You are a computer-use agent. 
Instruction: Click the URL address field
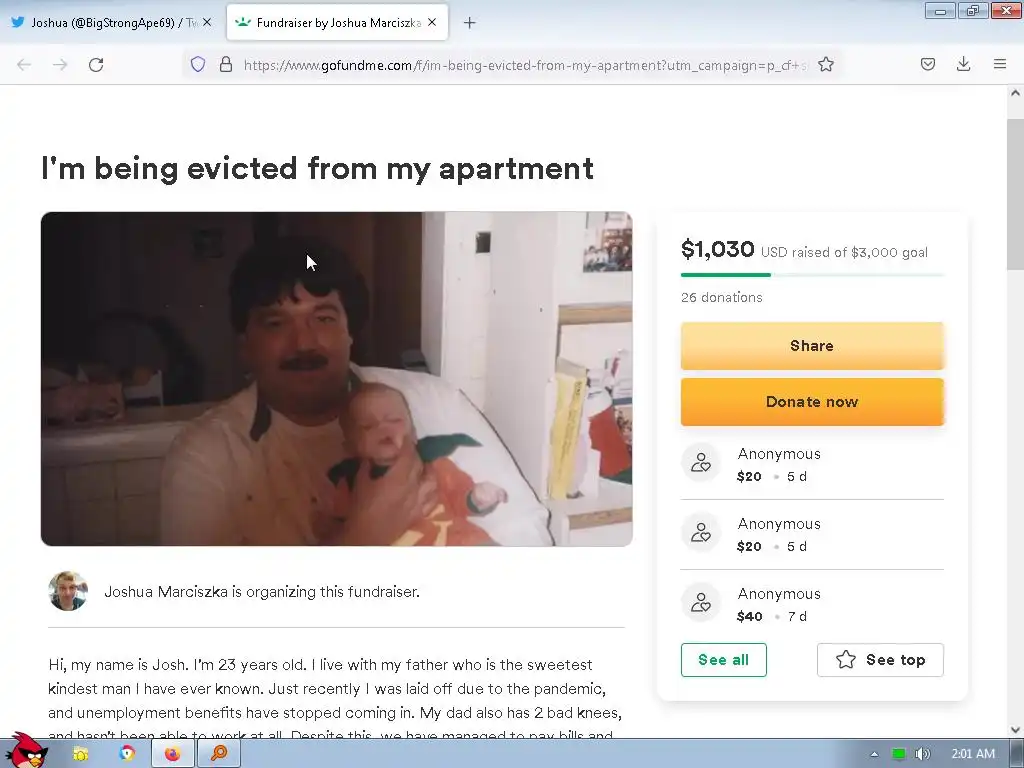526,65
